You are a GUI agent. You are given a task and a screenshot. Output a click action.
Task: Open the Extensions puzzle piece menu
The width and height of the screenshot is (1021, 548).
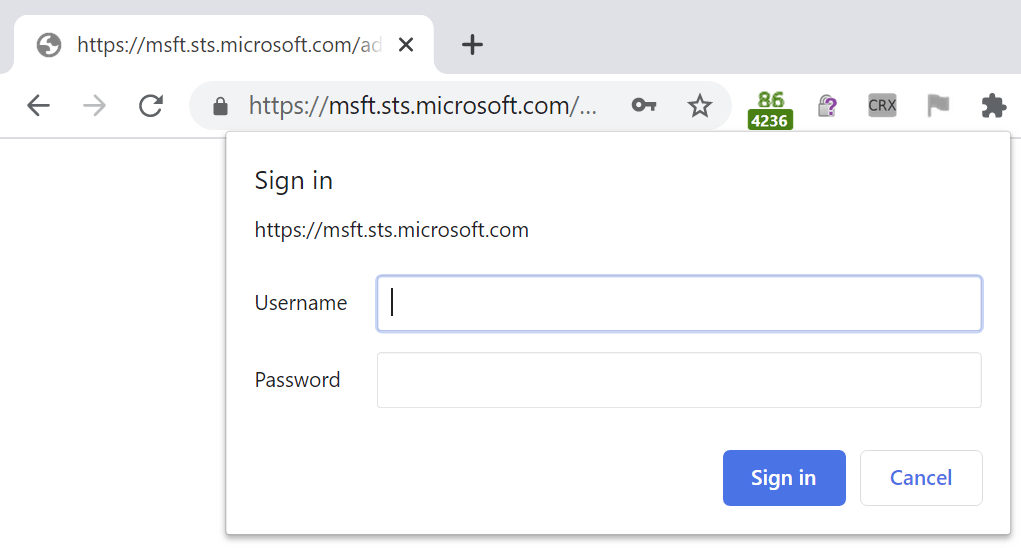[x=993, y=105]
